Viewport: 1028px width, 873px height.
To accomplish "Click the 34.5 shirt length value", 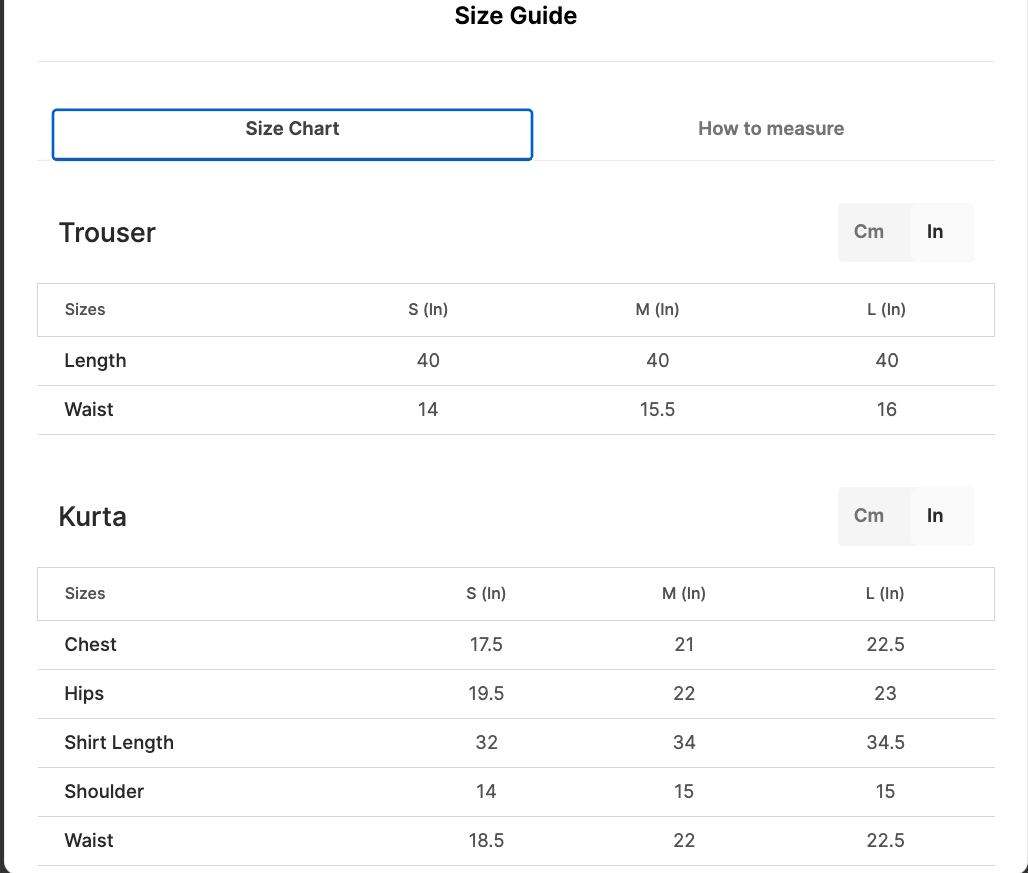I will 885,743.
